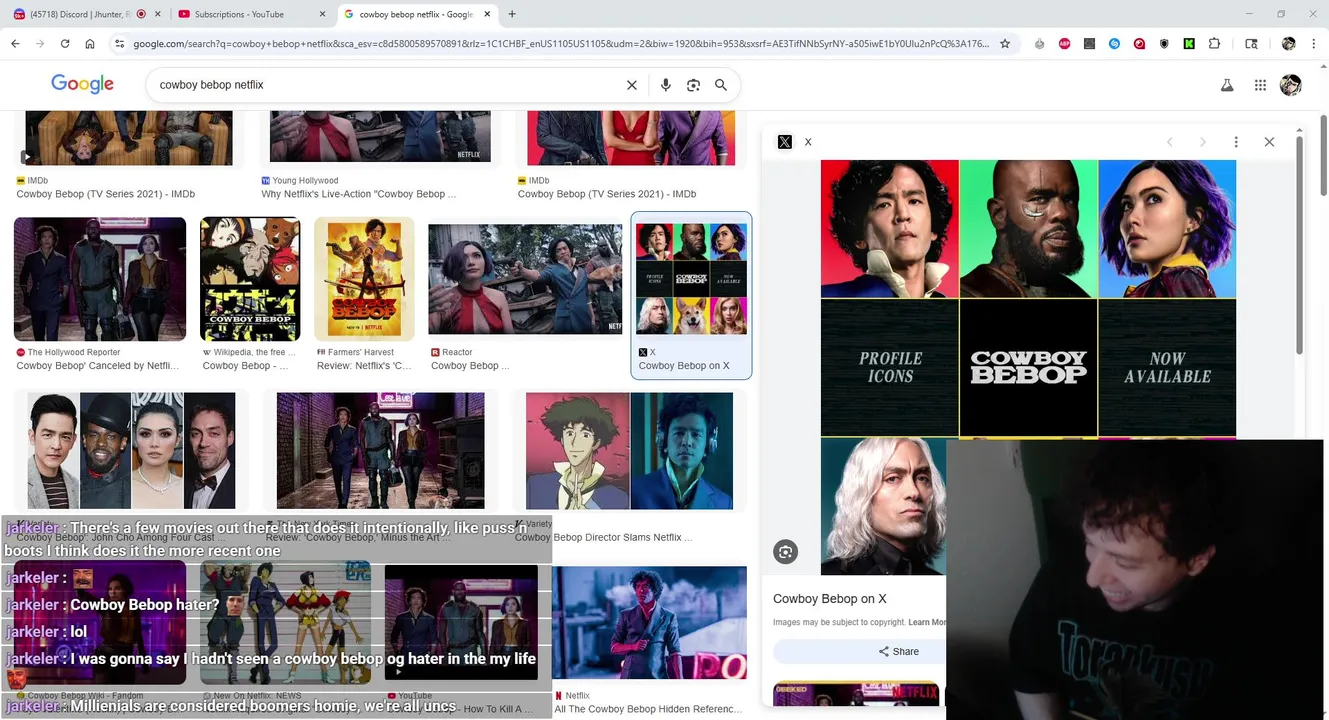
Task: Open the tab search side panel icon
Action: 1251,44
